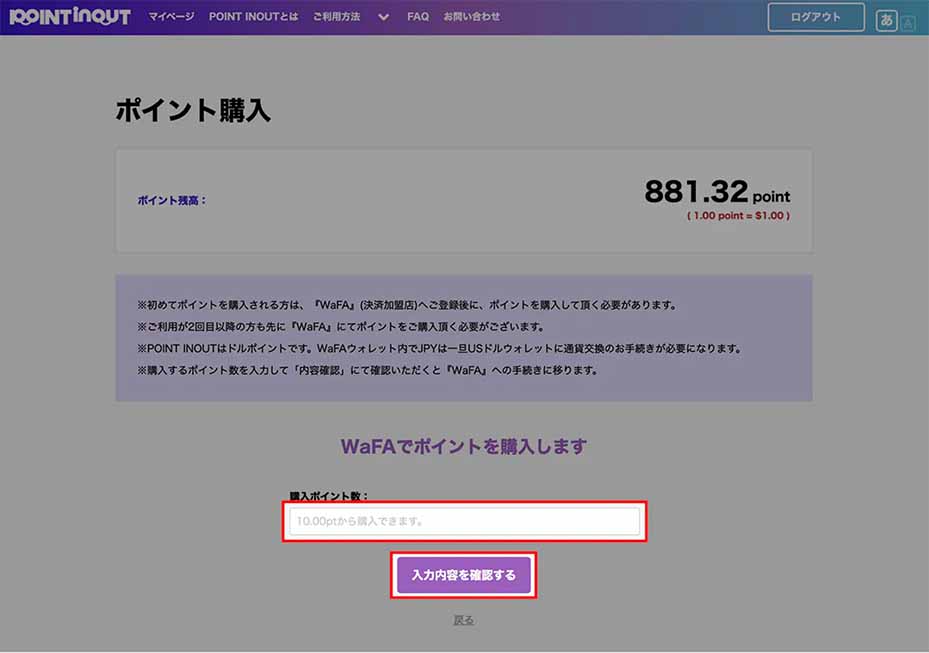
Task: Click the ポイント購入 page heading
Action: (x=193, y=110)
